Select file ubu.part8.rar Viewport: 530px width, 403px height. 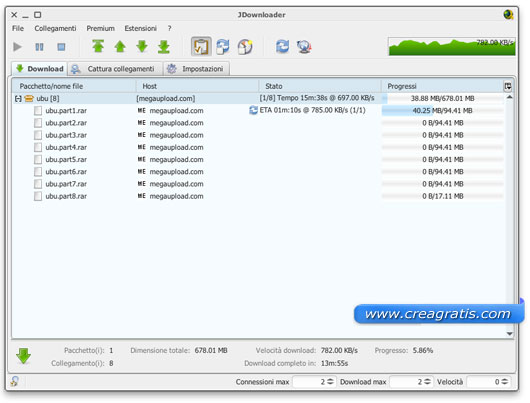66,196
